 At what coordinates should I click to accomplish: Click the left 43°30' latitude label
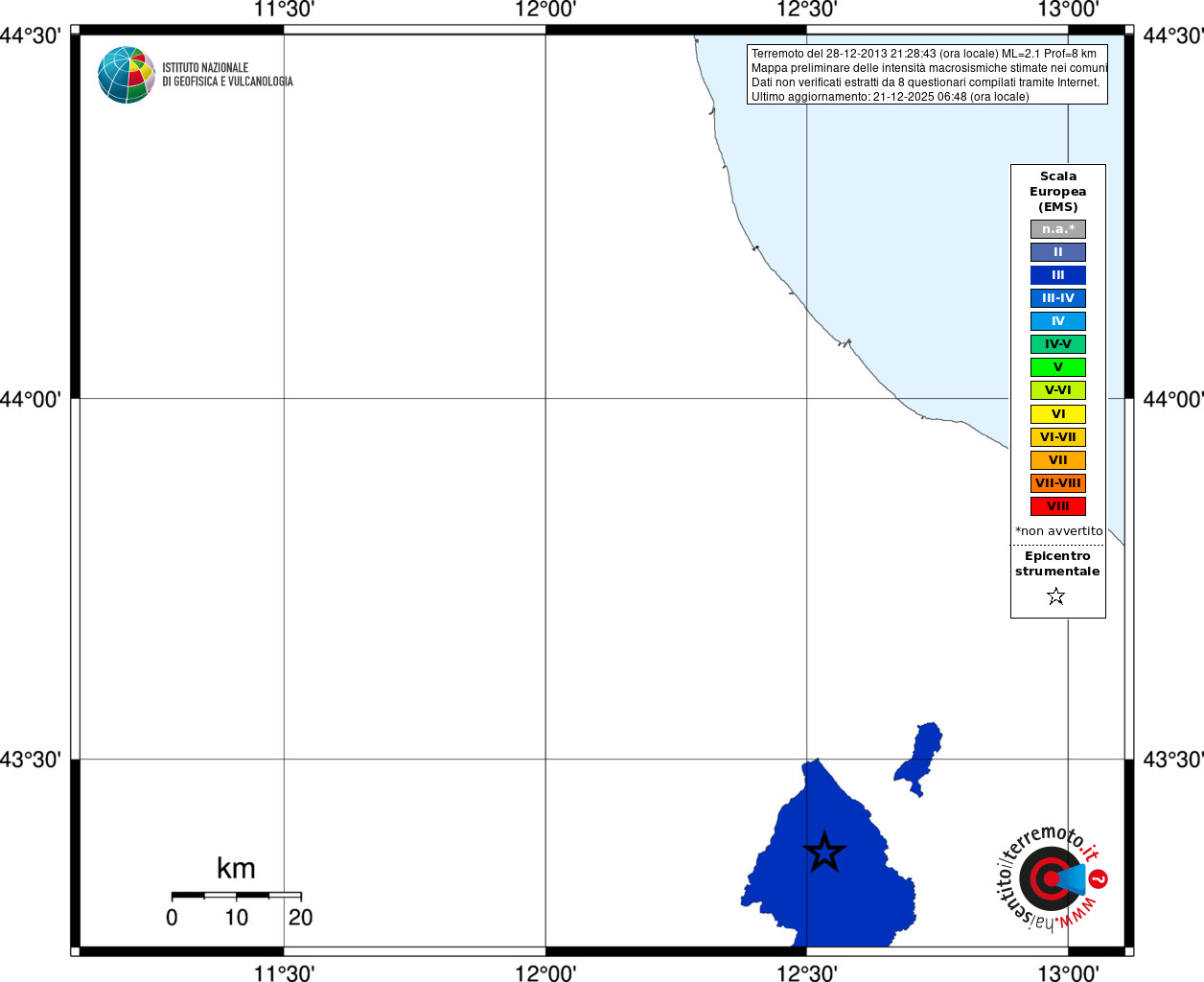point(31,760)
